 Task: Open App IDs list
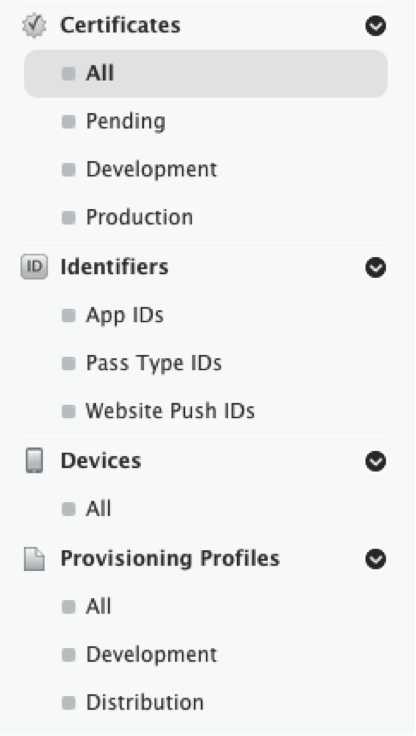pos(124,315)
